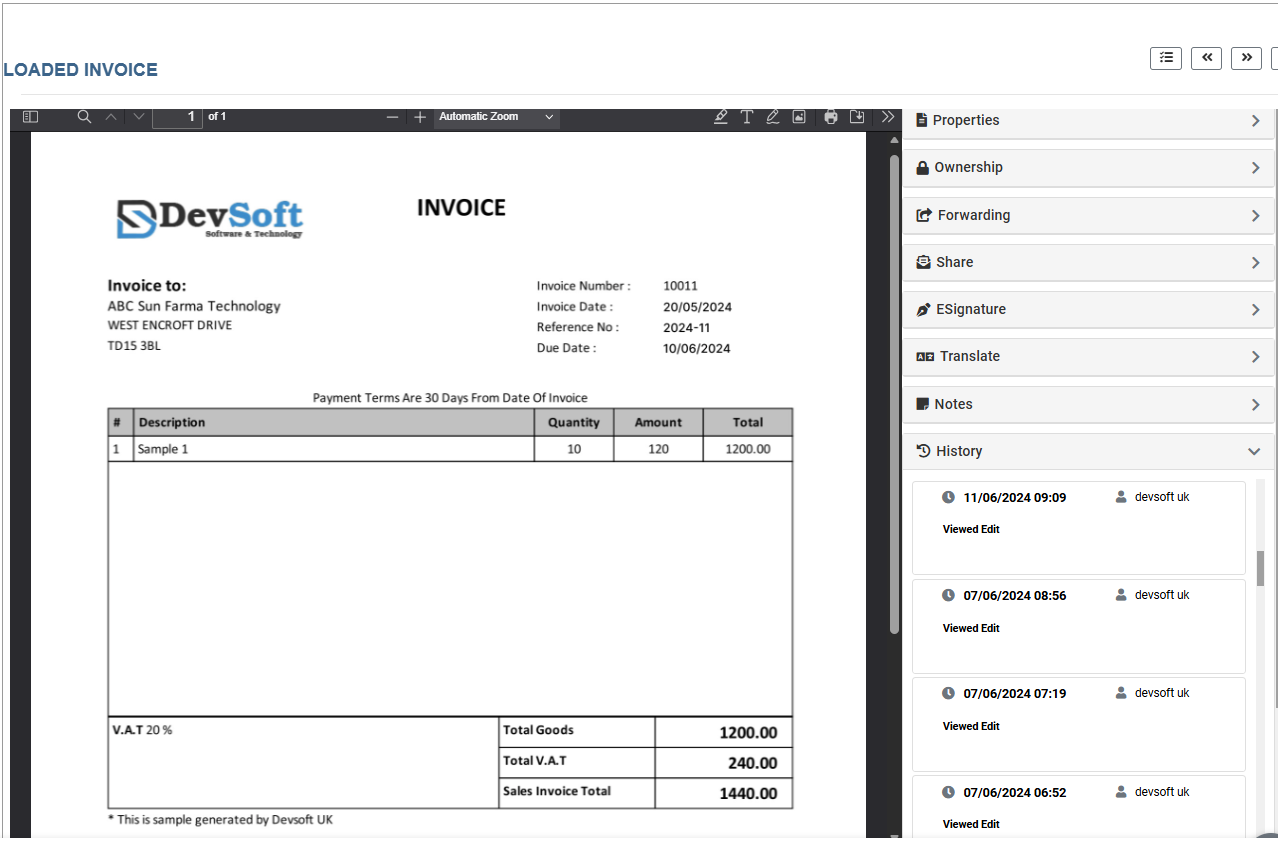The width and height of the screenshot is (1278, 842).
Task: Collapse the History panel
Action: pos(1088,451)
